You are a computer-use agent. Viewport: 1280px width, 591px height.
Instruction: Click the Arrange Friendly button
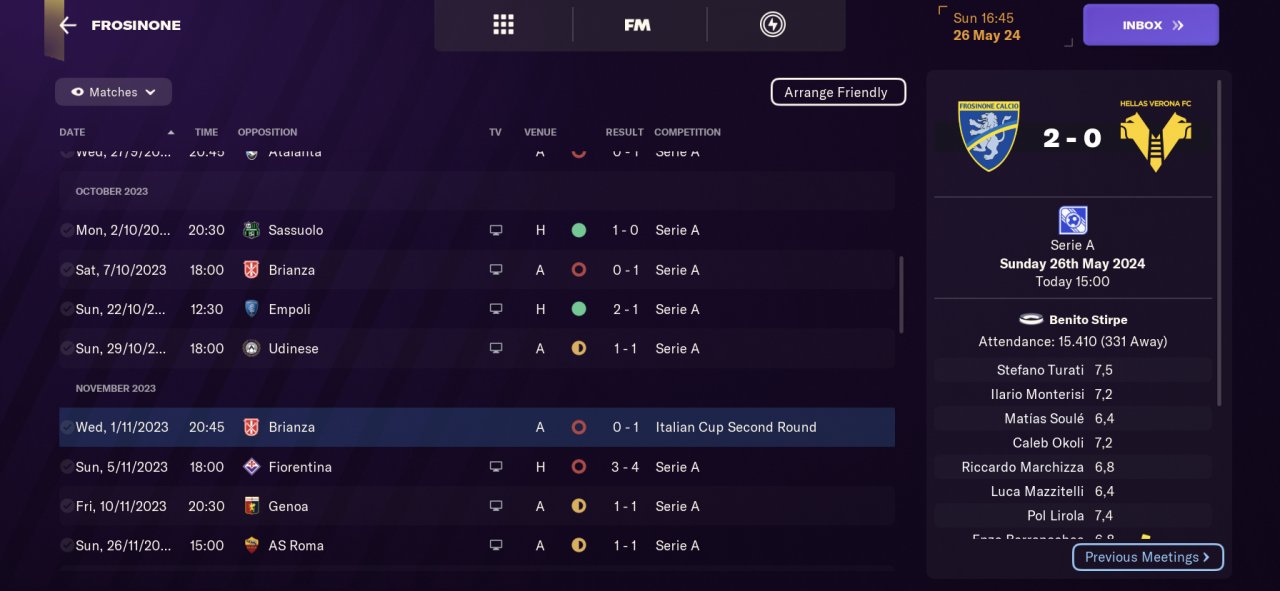coord(837,92)
